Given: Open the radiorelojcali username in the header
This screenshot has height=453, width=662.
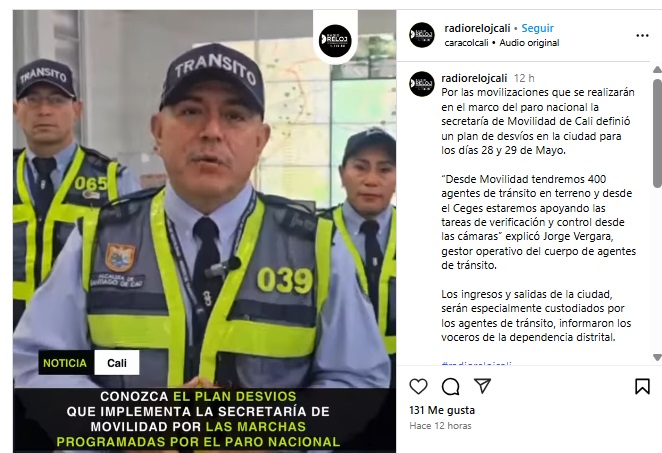Looking at the screenshot, I should tap(477, 28).
